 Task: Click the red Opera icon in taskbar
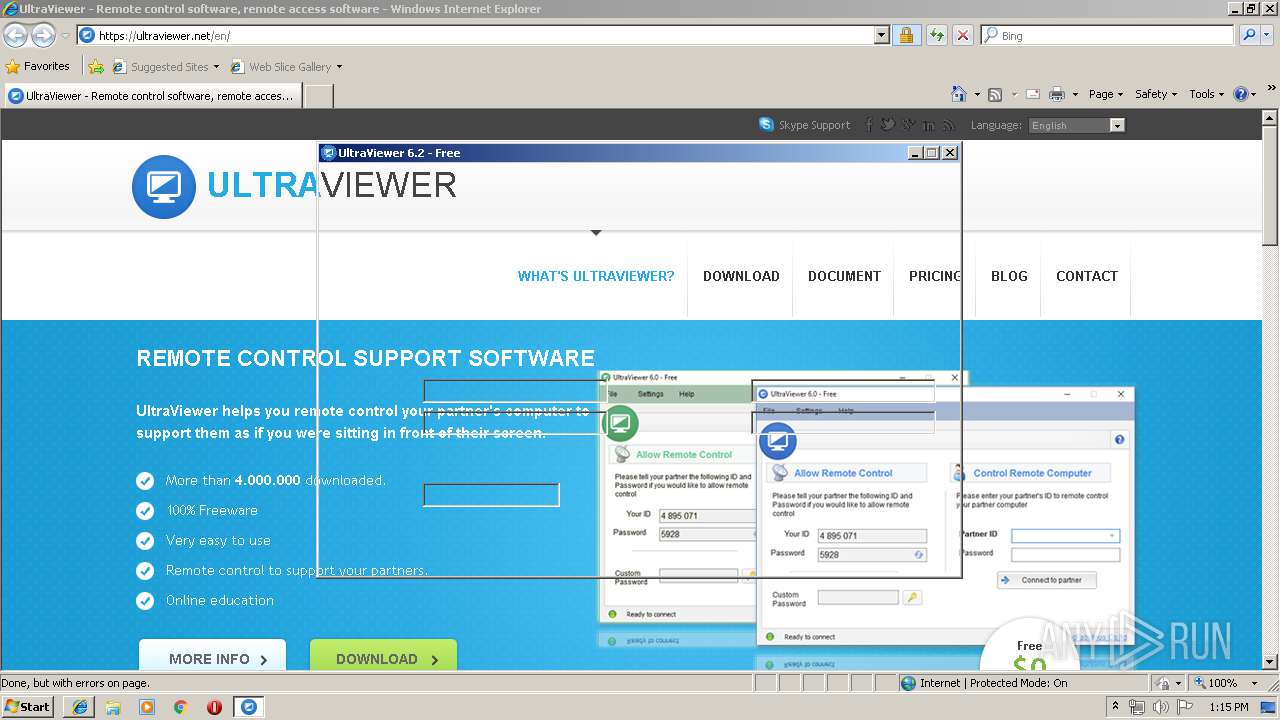pyautogui.click(x=214, y=707)
